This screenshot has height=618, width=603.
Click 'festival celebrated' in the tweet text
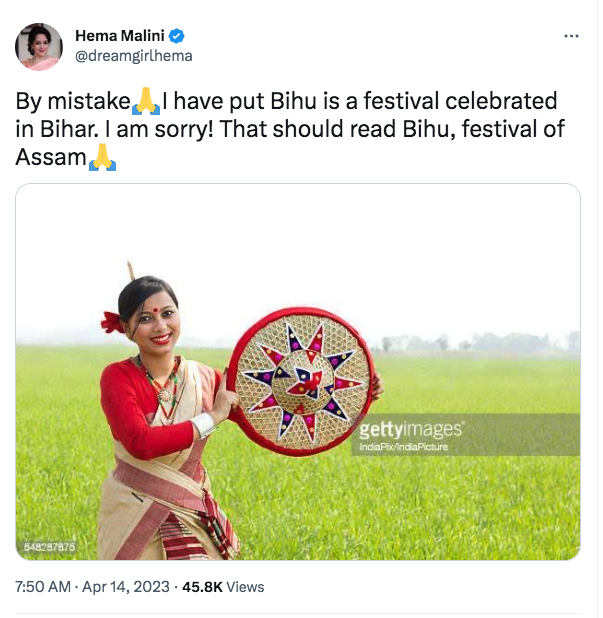(x=460, y=101)
